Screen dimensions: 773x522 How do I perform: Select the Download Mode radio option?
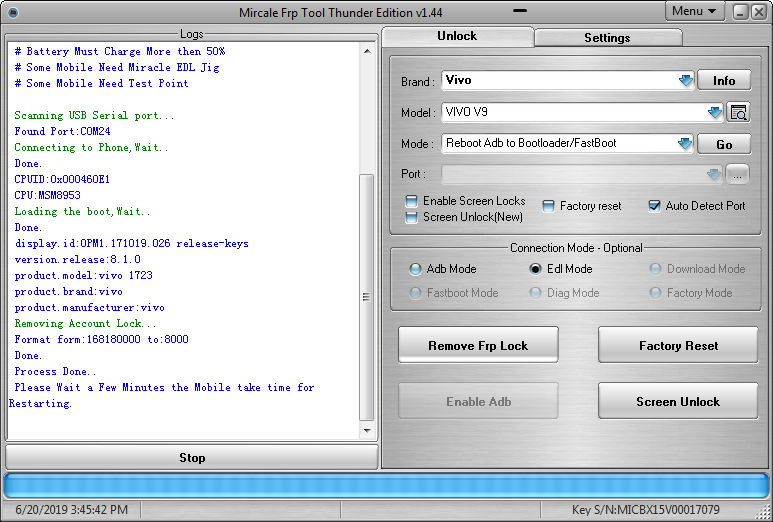pyautogui.click(x=655, y=269)
